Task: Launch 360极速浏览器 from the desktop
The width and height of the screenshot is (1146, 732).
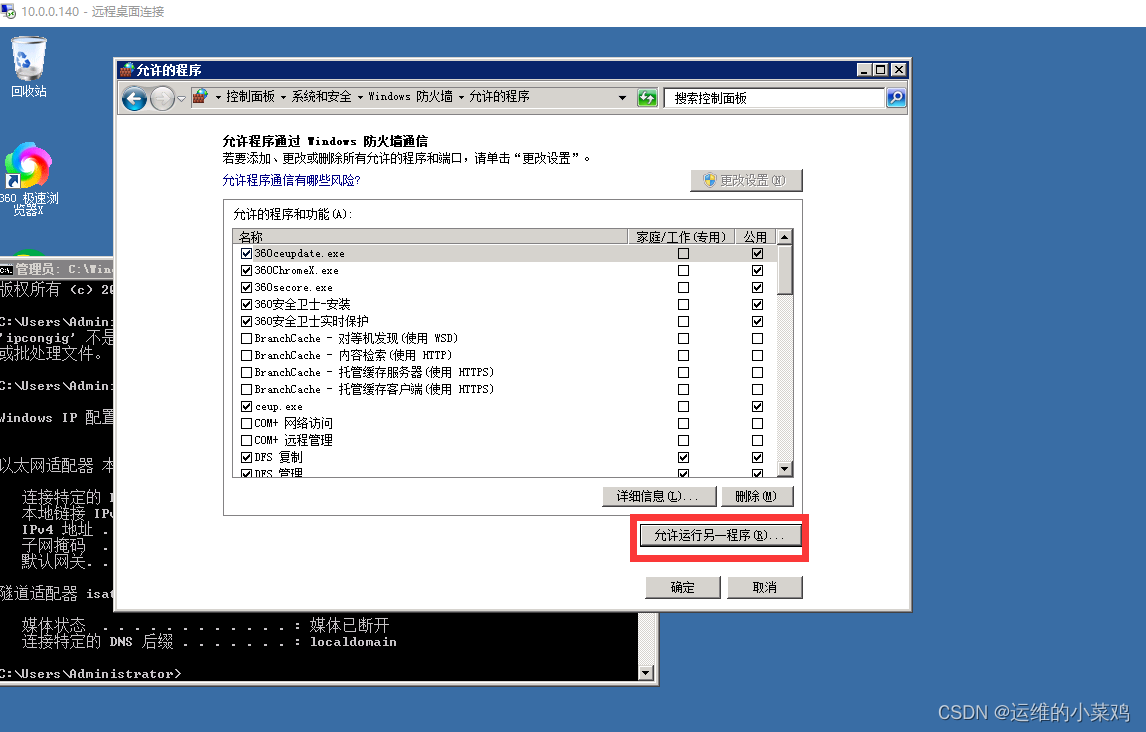Action: pos(28,165)
